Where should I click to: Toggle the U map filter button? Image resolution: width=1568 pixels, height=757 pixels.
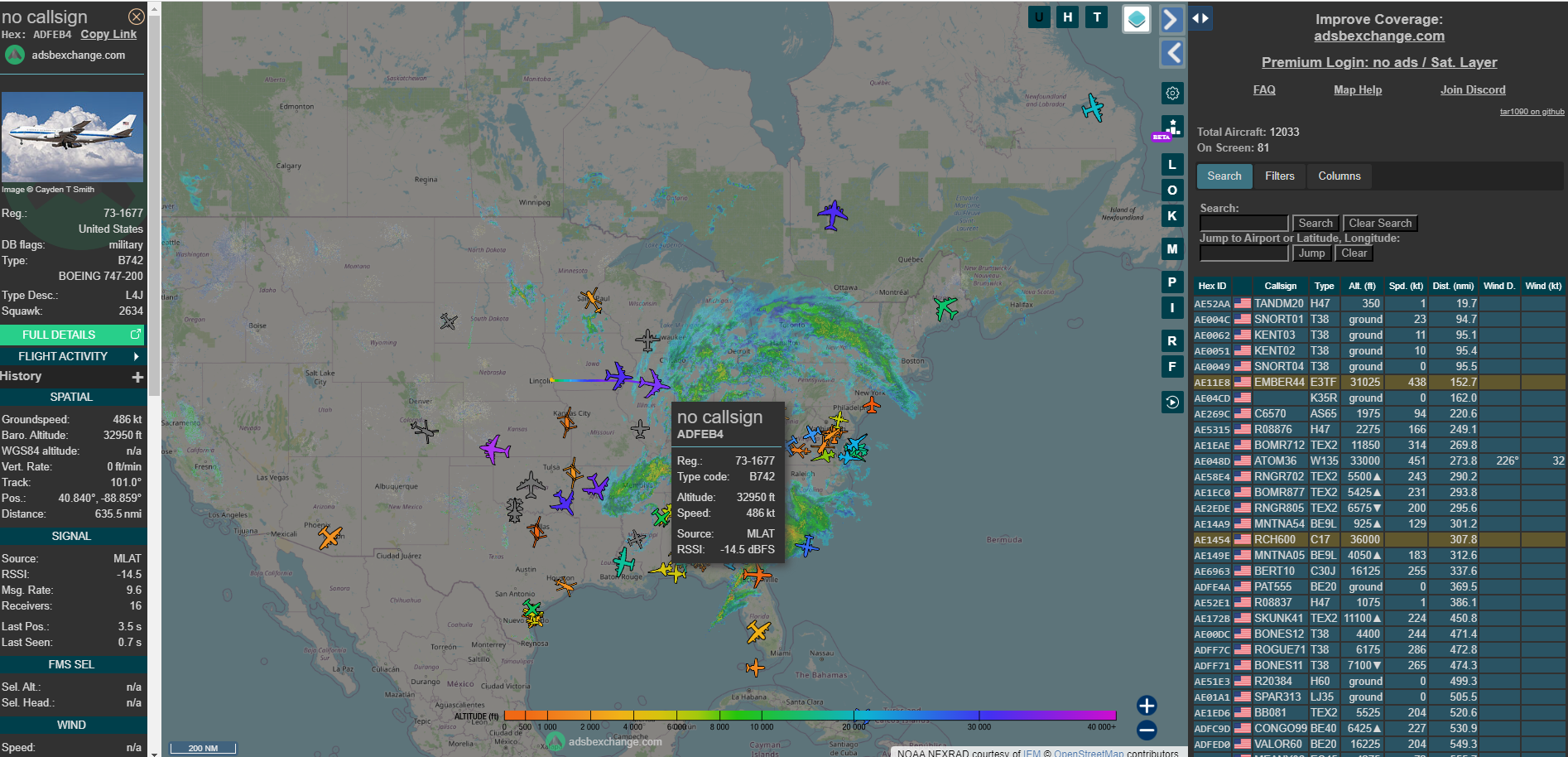coord(1039,17)
